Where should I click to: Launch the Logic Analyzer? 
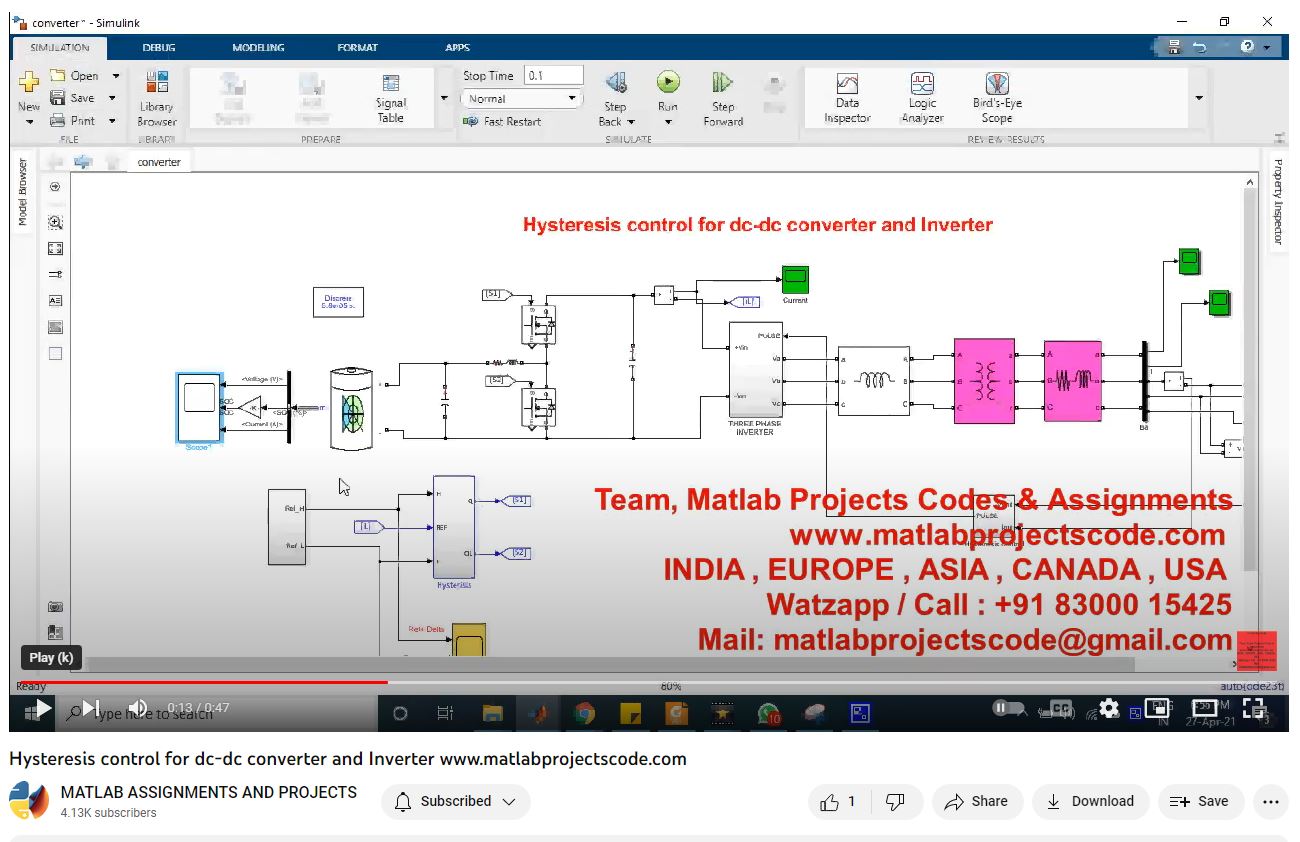pos(922,98)
